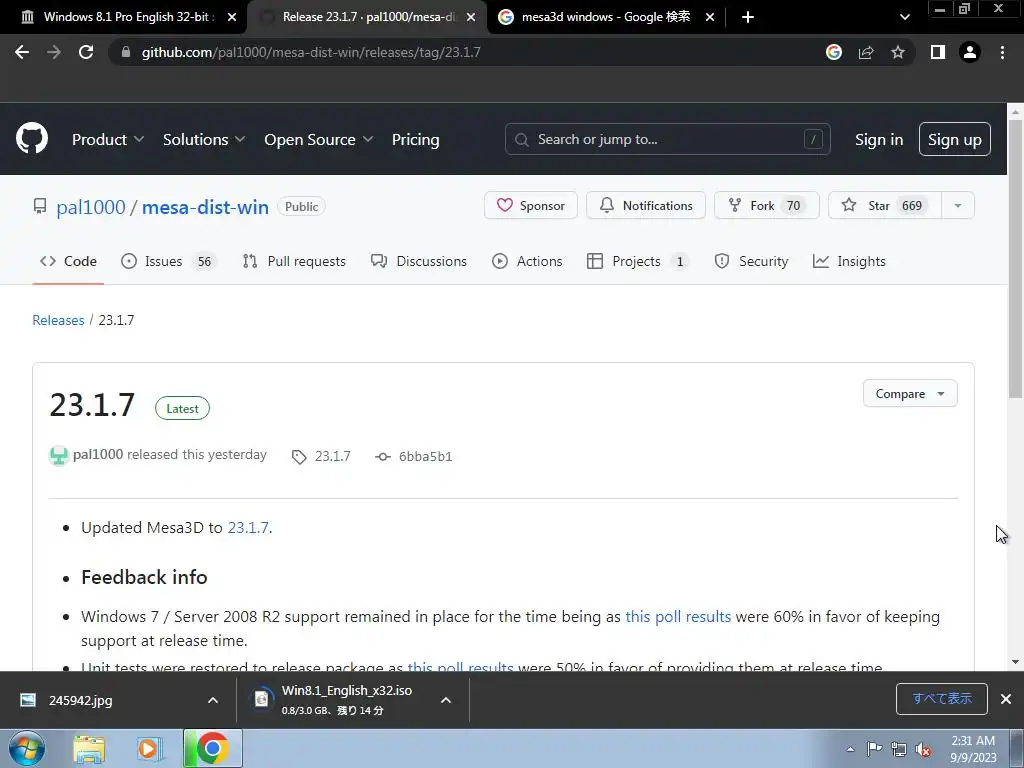Click the 6bba5b1 commit hash
This screenshot has width=1024, height=768.
(x=425, y=456)
